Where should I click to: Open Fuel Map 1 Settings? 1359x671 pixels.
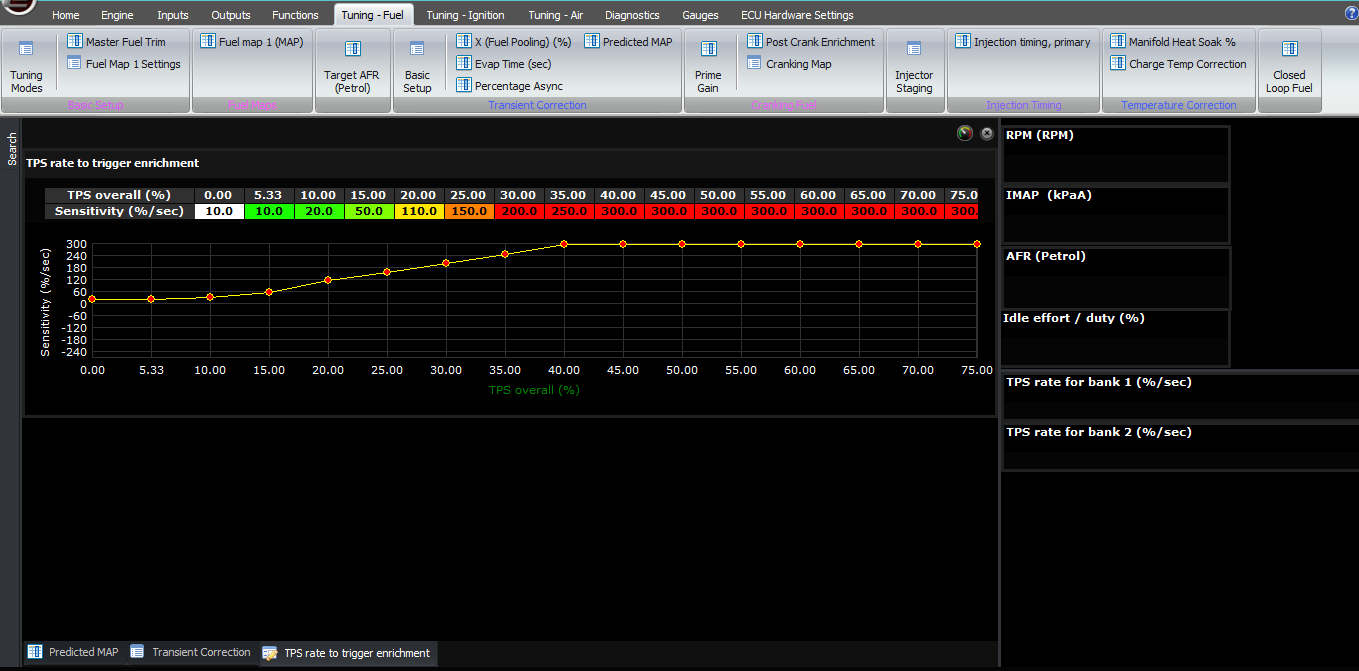pyautogui.click(x=124, y=64)
